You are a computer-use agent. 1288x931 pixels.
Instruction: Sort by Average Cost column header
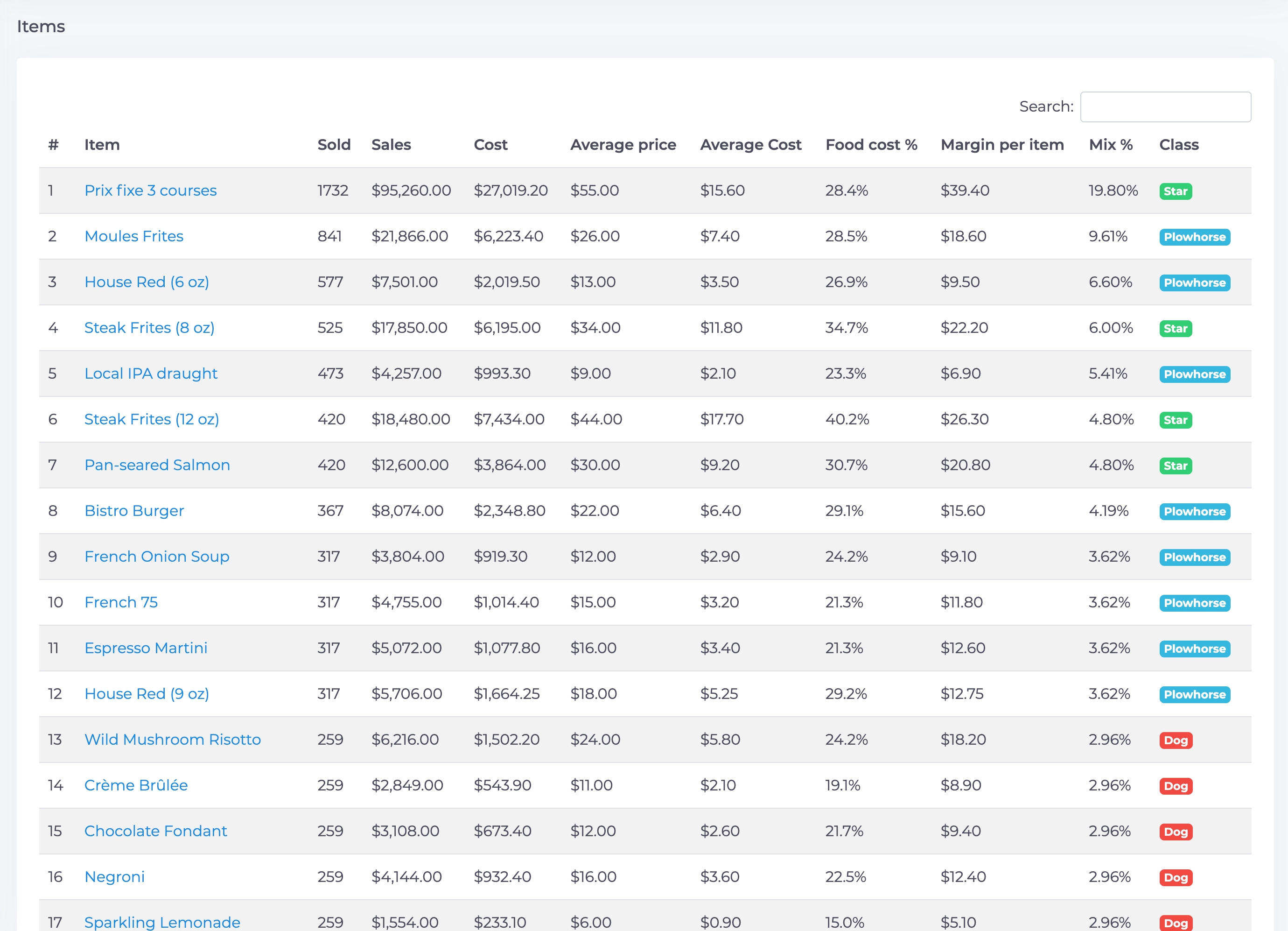pos(751,145)
